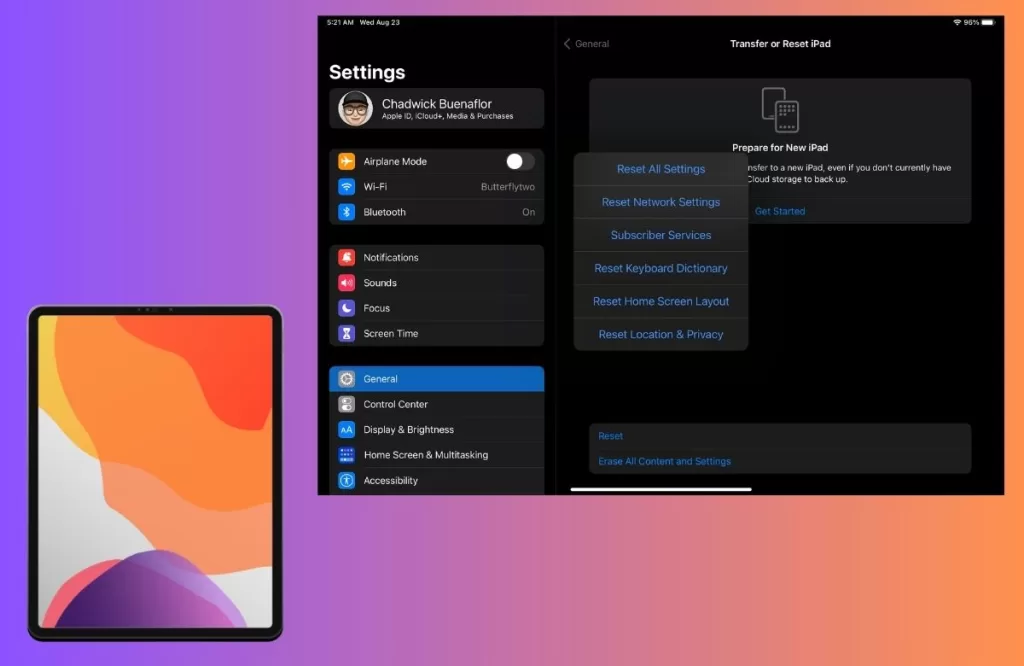Open the Accessibility settings row
This screenshot has height=666, width=1024.
click(x=437, y=481)
